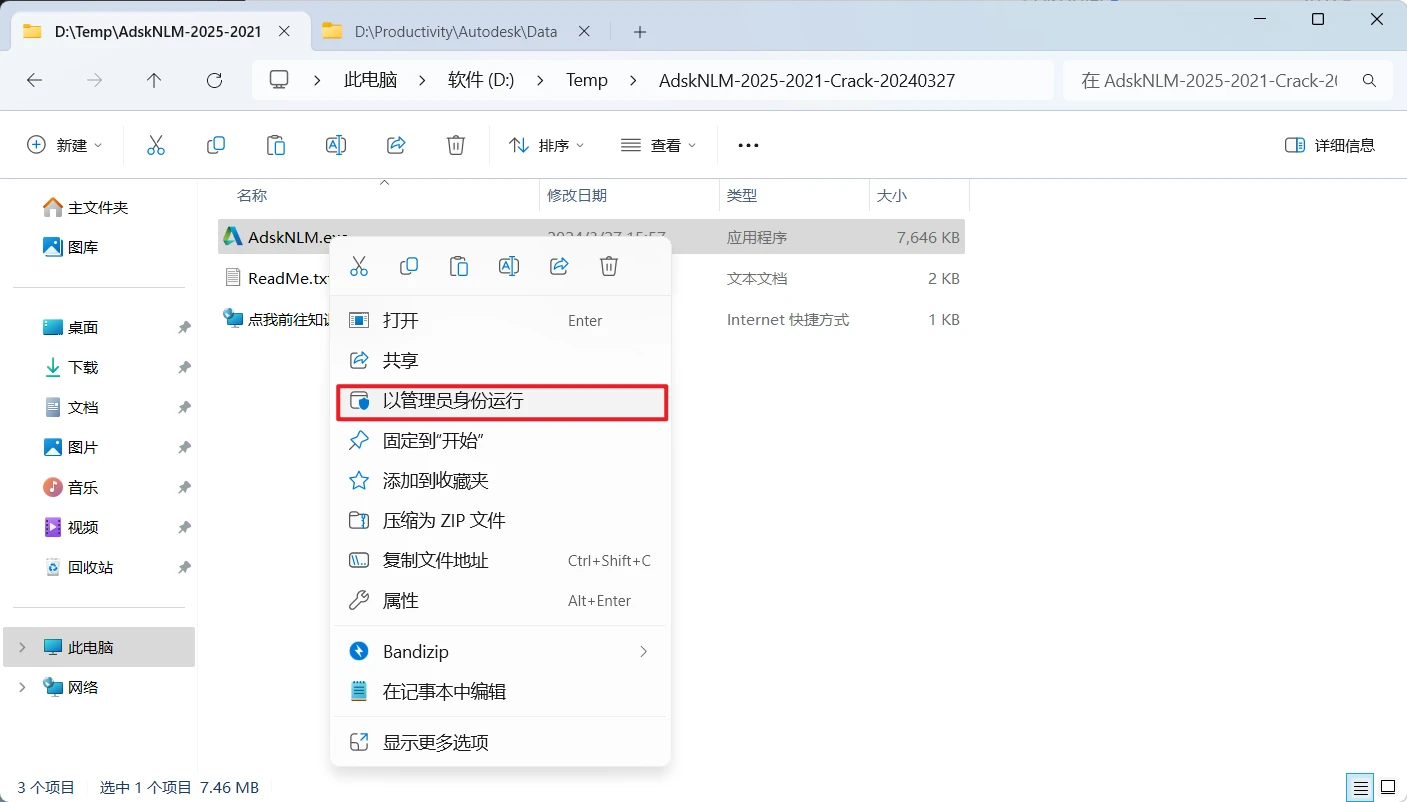
Task: Click the pin icon next to 回收站
Action: 184,568
